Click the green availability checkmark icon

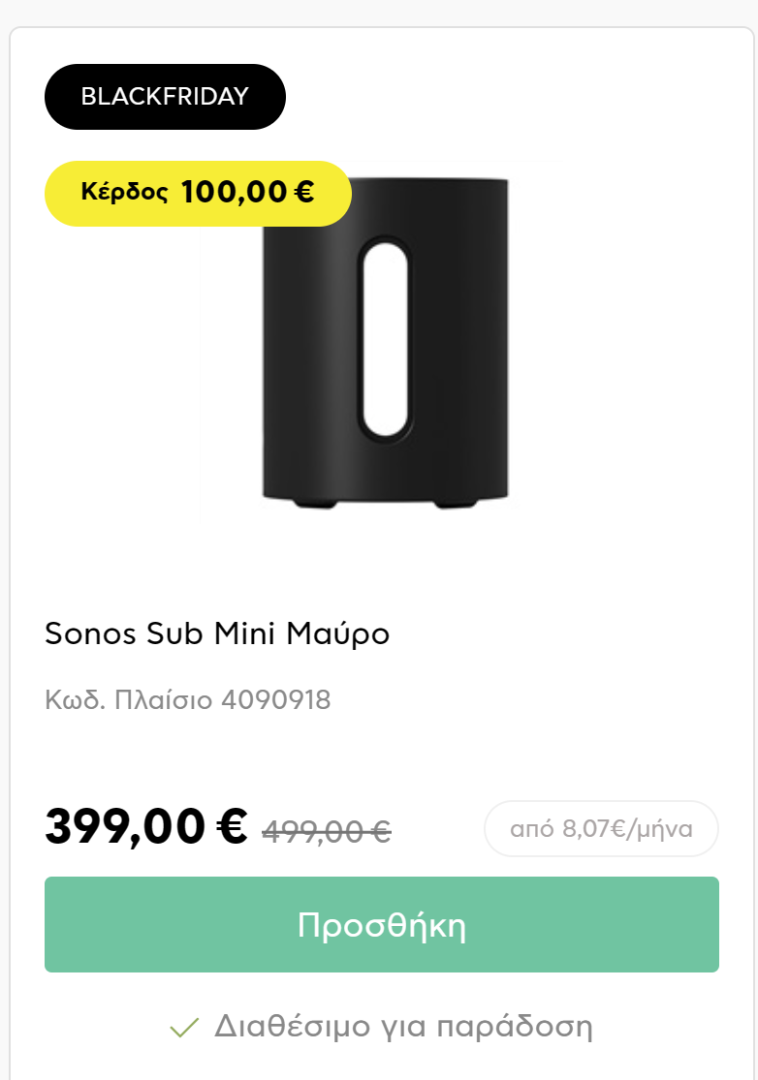click(x=185, y=1028)
